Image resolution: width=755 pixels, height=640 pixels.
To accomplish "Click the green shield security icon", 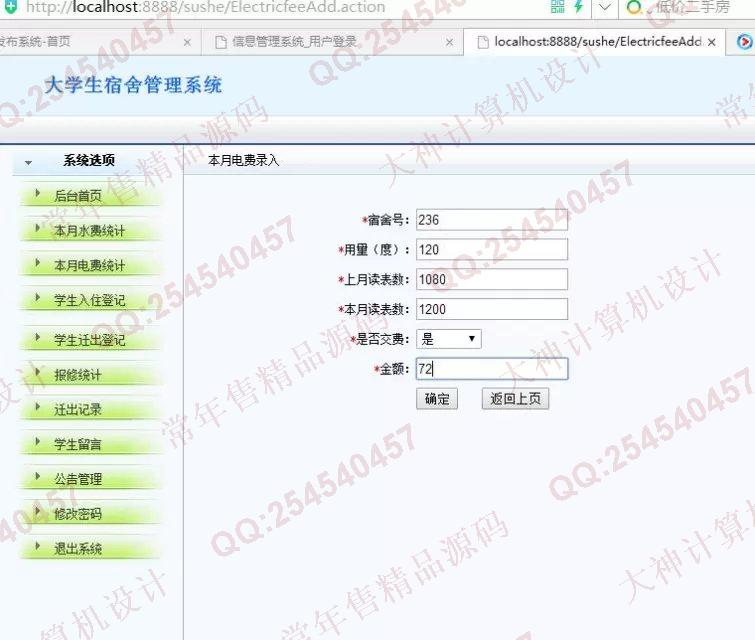I will [10, 7].
